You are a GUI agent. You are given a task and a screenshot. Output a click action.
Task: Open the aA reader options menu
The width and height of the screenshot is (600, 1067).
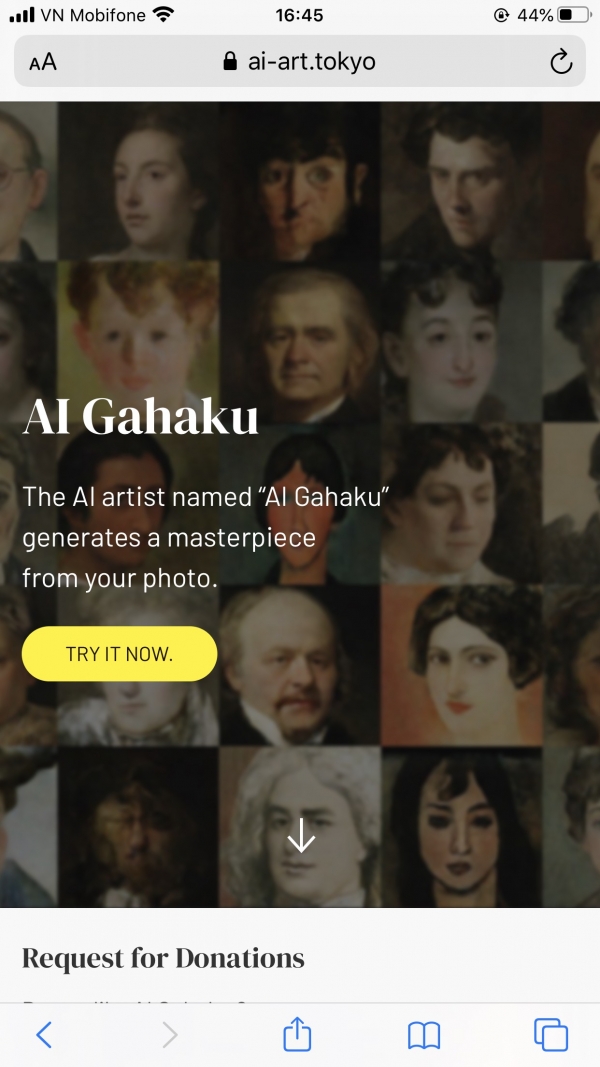tap(43, 63)
